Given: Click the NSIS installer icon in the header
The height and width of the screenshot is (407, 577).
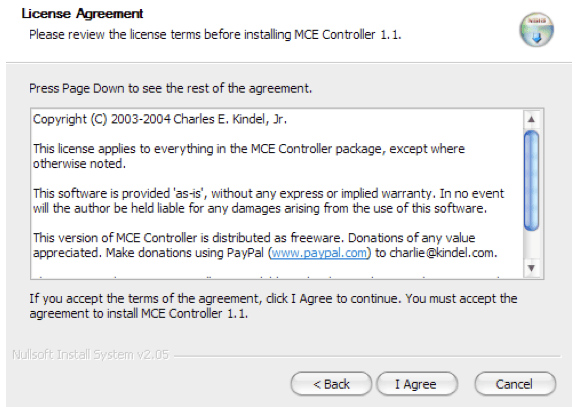Looking at the screenshot, I should click(x=537, y=30).
